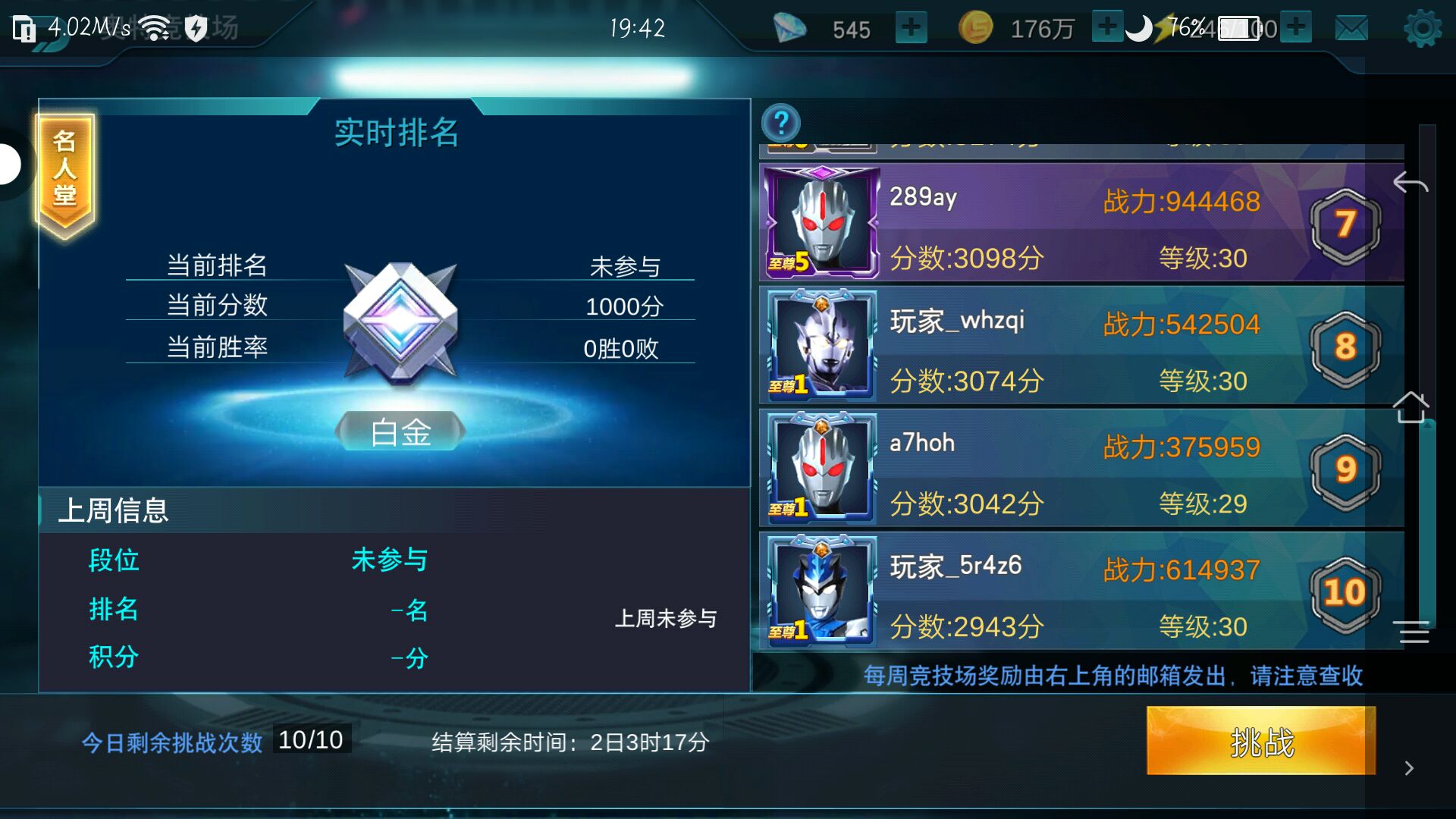1456x819 pixels.
Task: Open the mailbox envelope icon
Action: point(1351,29)
